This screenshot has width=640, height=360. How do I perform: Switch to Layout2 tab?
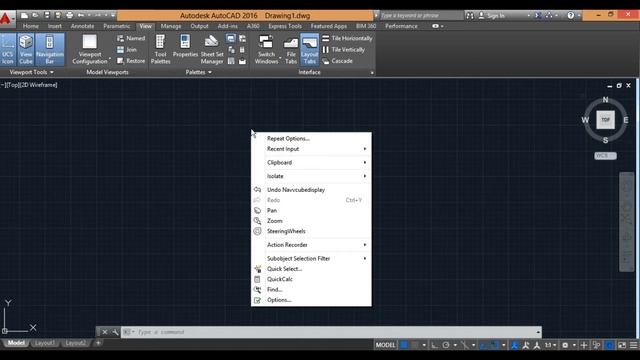[76, 343]
